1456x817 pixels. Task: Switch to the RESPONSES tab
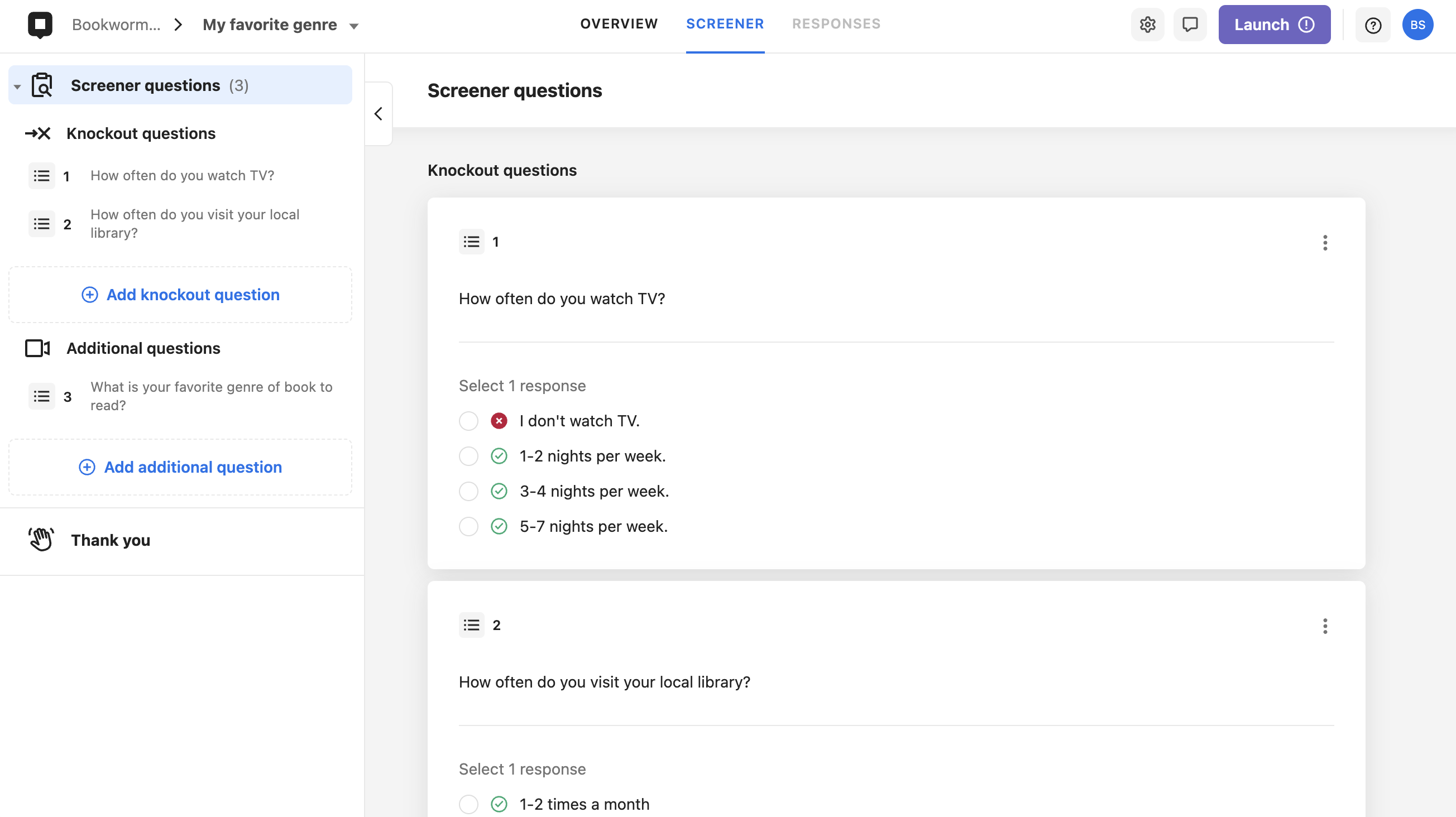pos(836,24)
